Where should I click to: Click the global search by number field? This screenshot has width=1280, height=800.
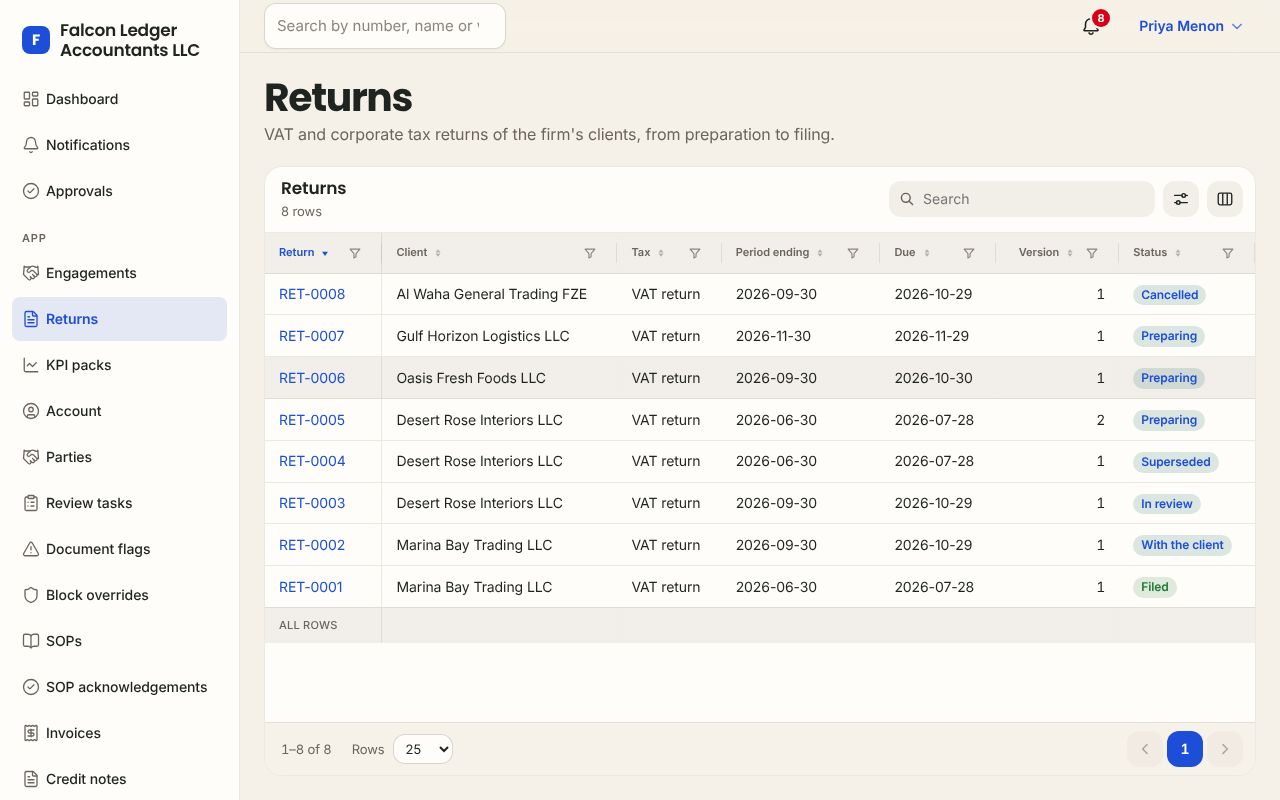pyautogui.click(x=385, y=26)
